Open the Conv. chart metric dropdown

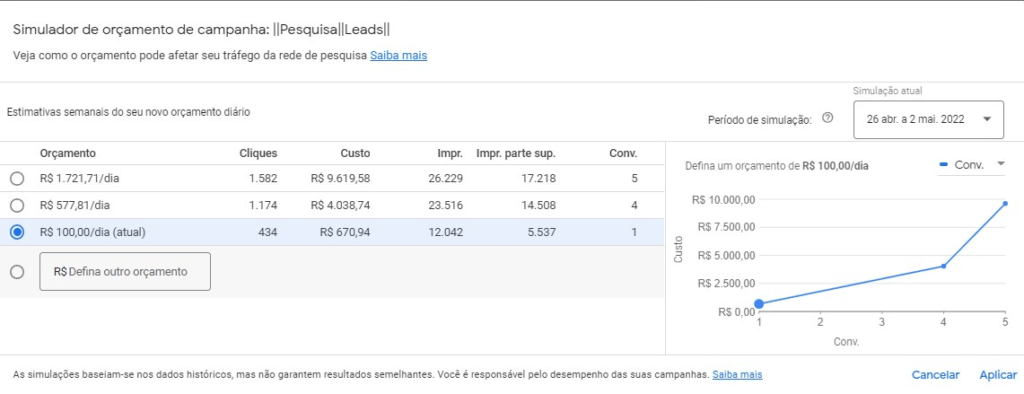point(972,165)
